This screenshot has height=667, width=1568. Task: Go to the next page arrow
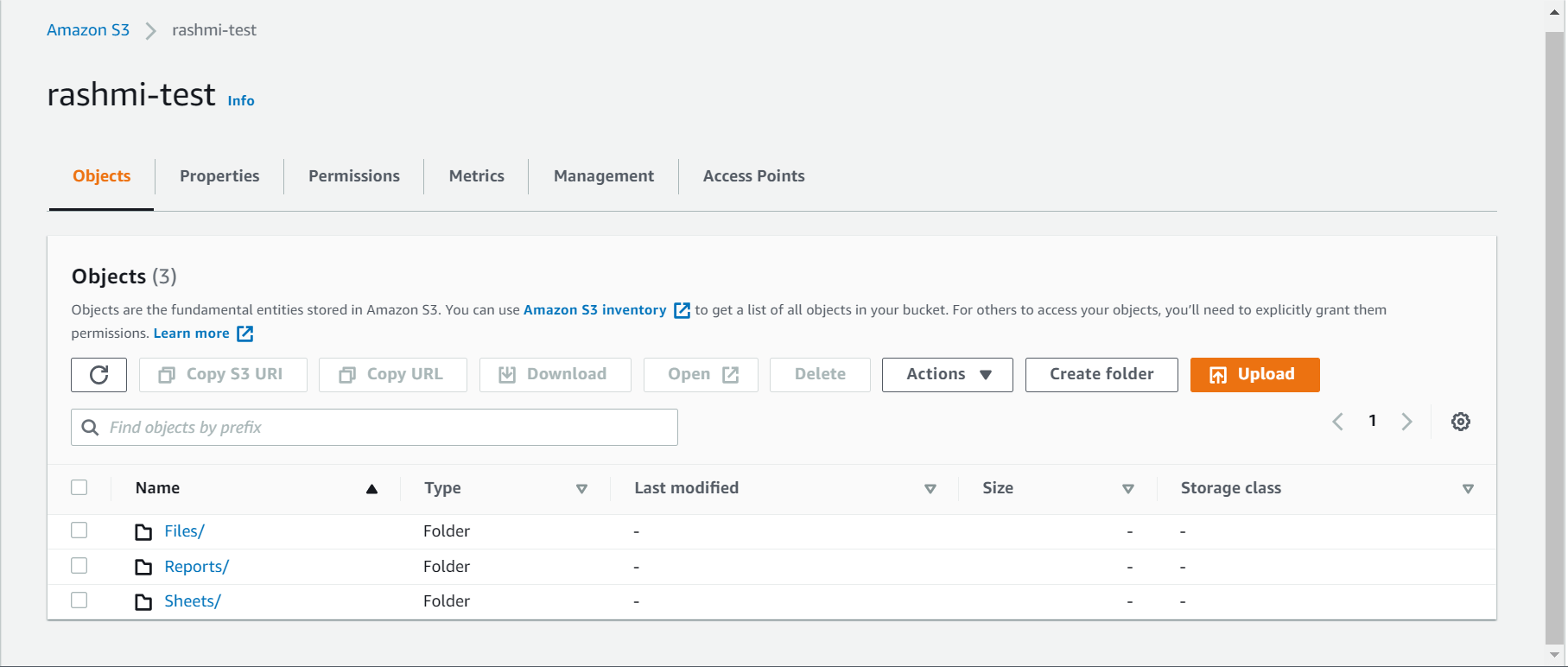1406,422
